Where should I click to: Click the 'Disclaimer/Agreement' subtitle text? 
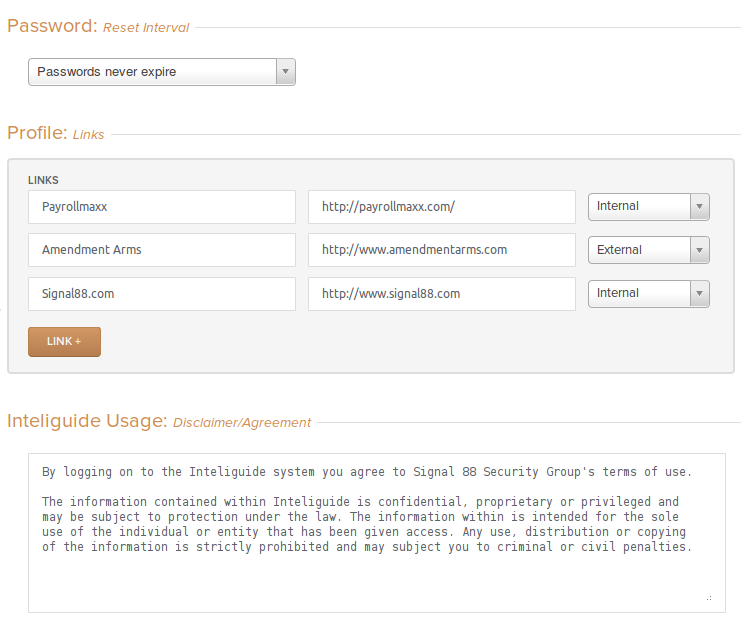point(242,423)
